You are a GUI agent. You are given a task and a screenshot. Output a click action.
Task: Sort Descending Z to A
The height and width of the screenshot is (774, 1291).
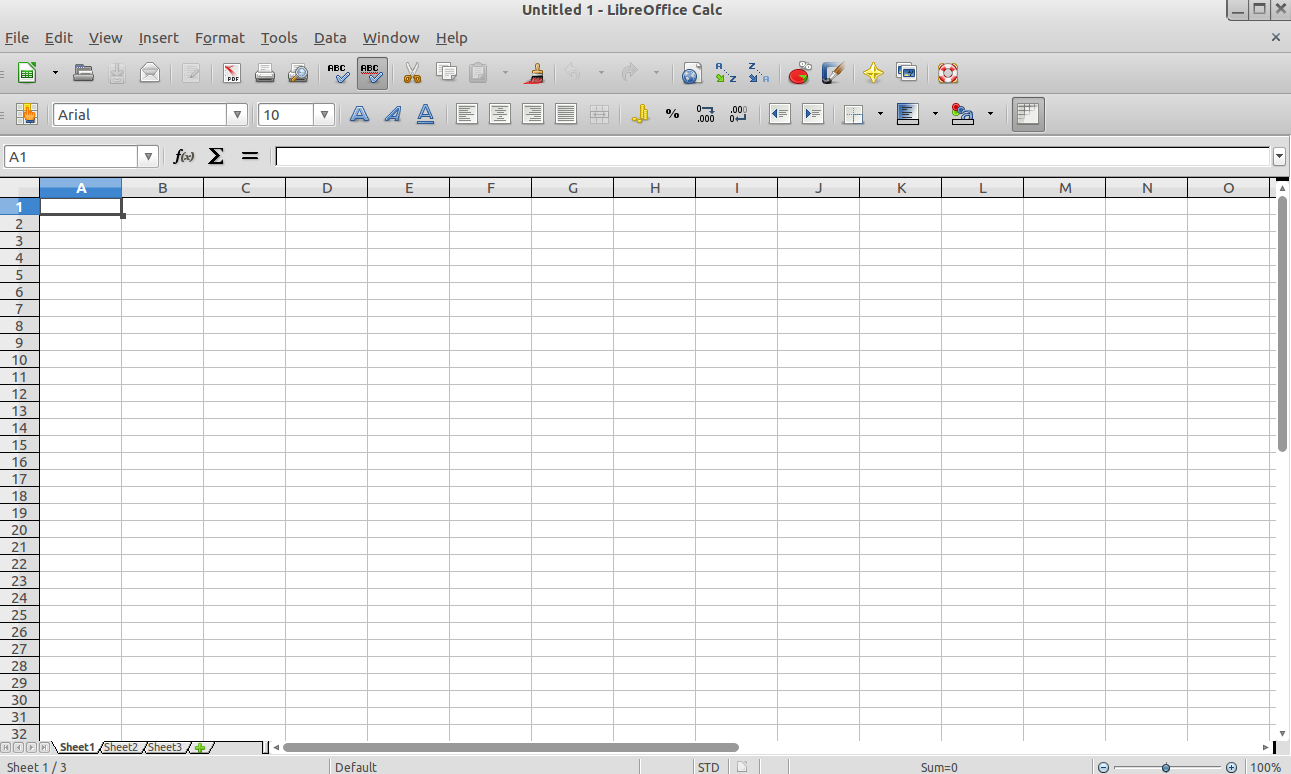759,73
